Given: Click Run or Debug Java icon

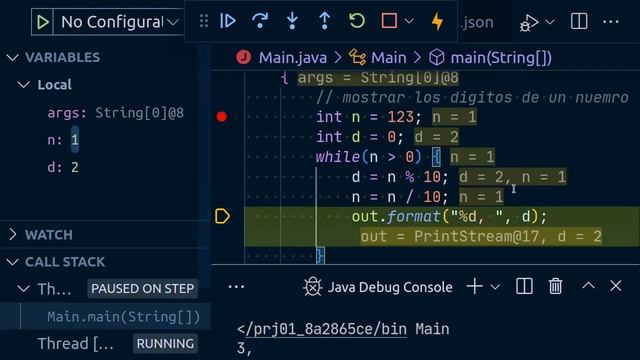Looking at the screenshot, I should pyautogui.click(x=529, y=22).
